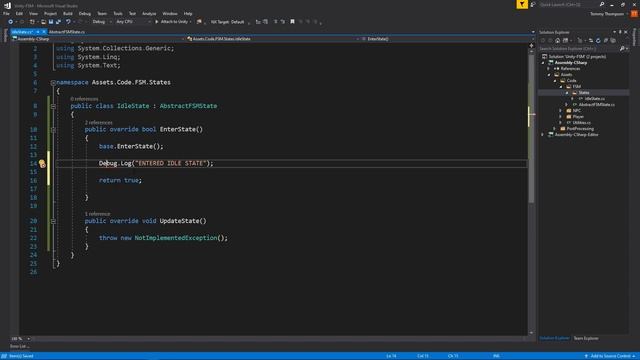Viewport: 640px width, 360px height.
Task: Select AbstractFSMState.cs in Solution Explorer
Action: pos(596,104)
